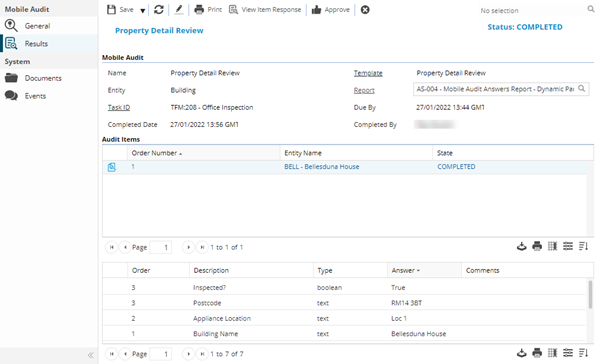
Task: Click the answers table vertical scrollbar
Action: [590, 294]
